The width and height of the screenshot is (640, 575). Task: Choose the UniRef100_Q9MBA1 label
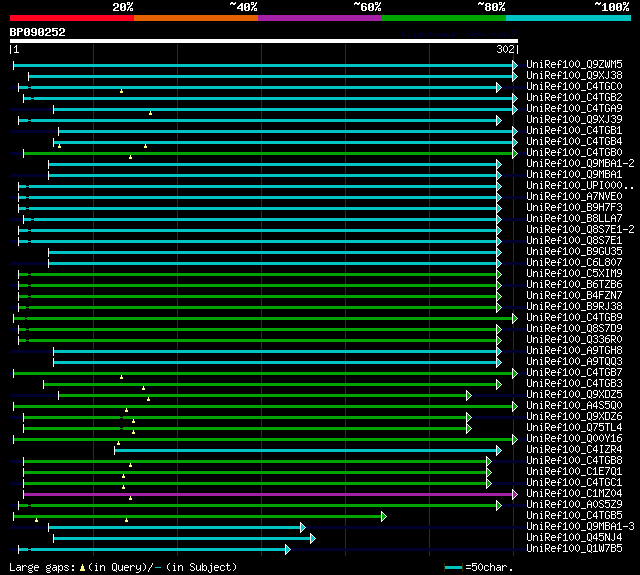tap(574, 175)
